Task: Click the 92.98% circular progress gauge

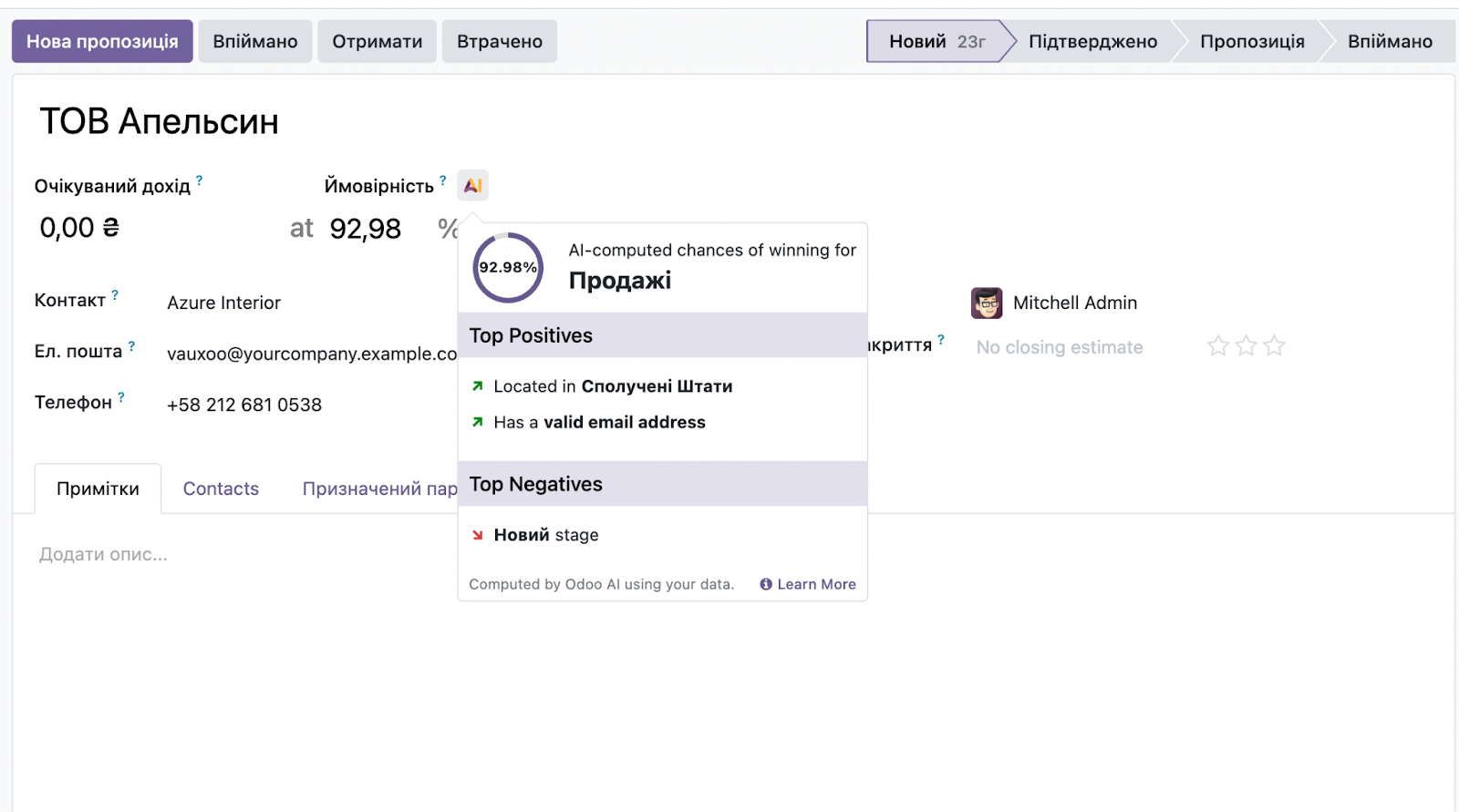Action: pos(508,268)
